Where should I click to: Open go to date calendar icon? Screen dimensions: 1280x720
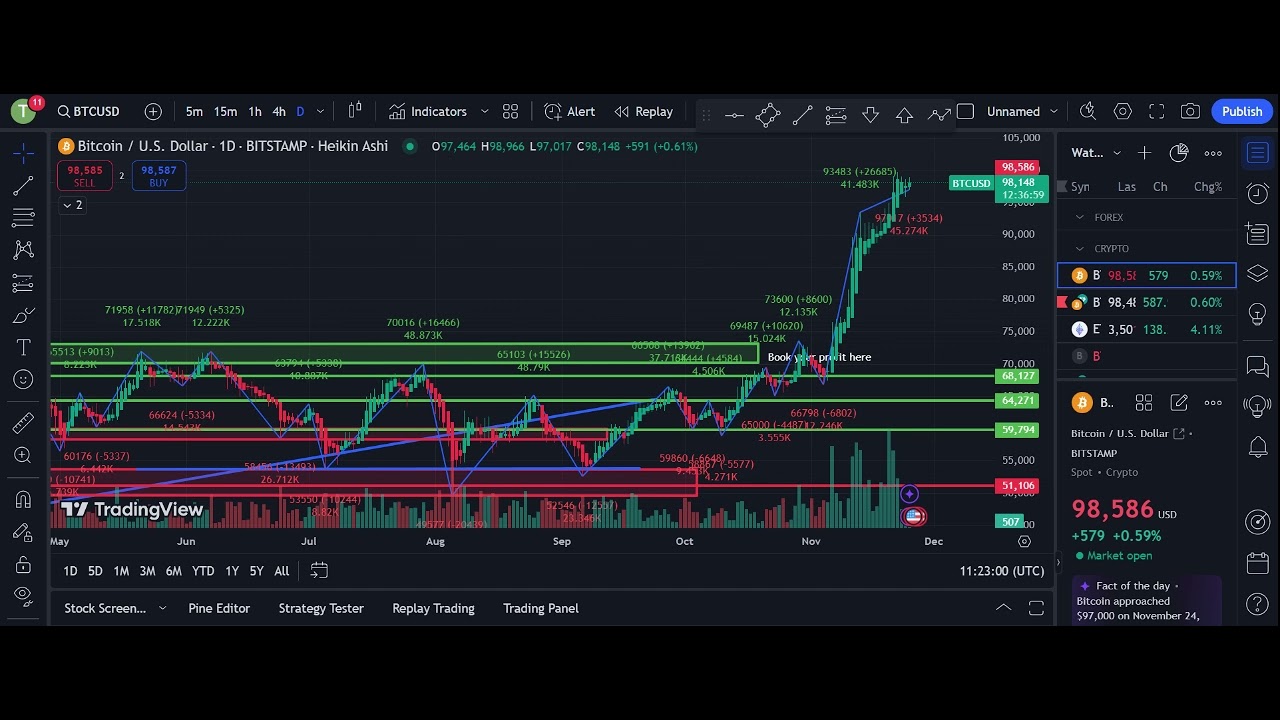coord(319,571)
